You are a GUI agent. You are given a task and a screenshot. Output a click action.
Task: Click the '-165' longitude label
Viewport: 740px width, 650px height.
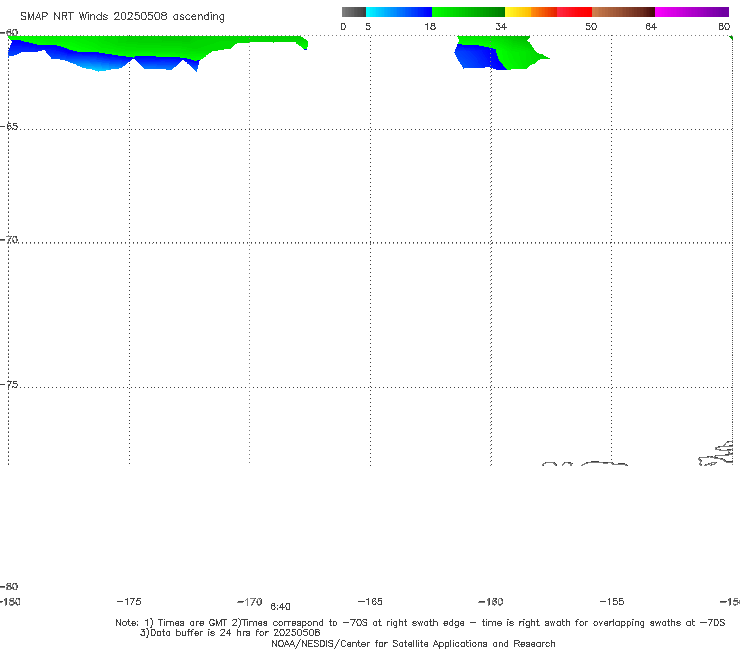(x=370, y=601)
